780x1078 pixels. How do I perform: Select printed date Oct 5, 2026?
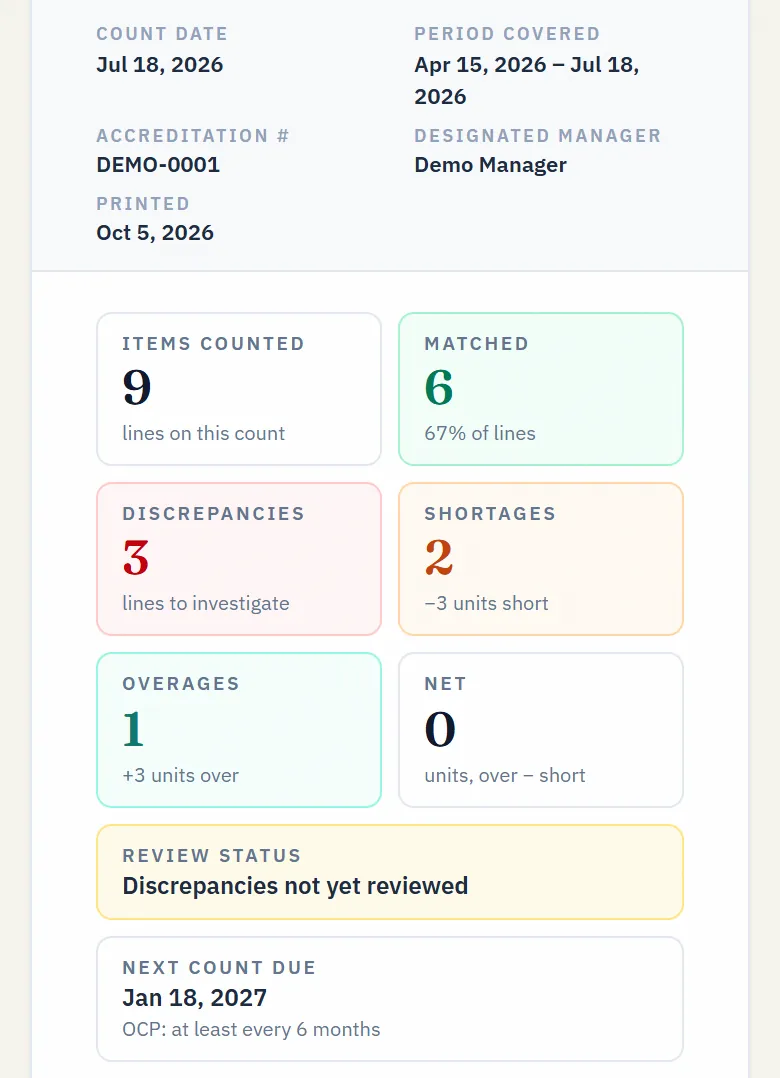(x=155, y=233)
